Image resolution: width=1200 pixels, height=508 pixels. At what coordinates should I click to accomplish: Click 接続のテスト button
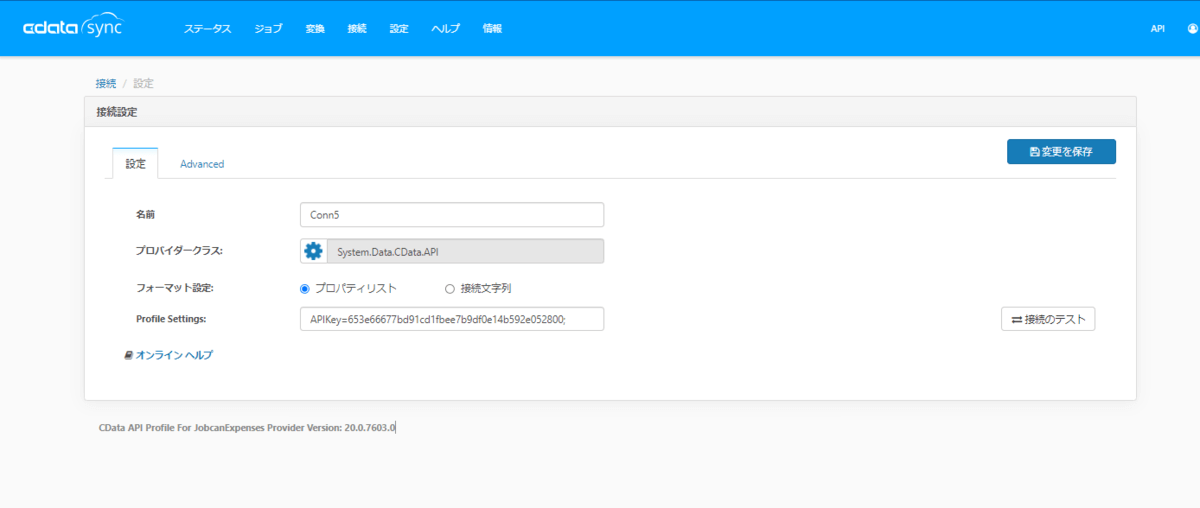pyautogui.click(x=1048, y=319)
